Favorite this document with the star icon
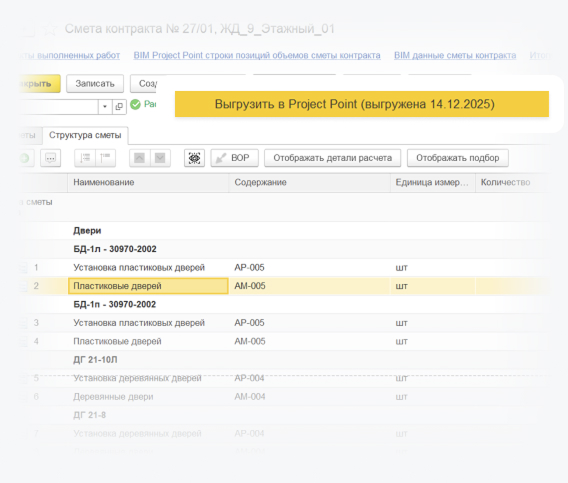This screenshot has width=568, height=483. 50,29
